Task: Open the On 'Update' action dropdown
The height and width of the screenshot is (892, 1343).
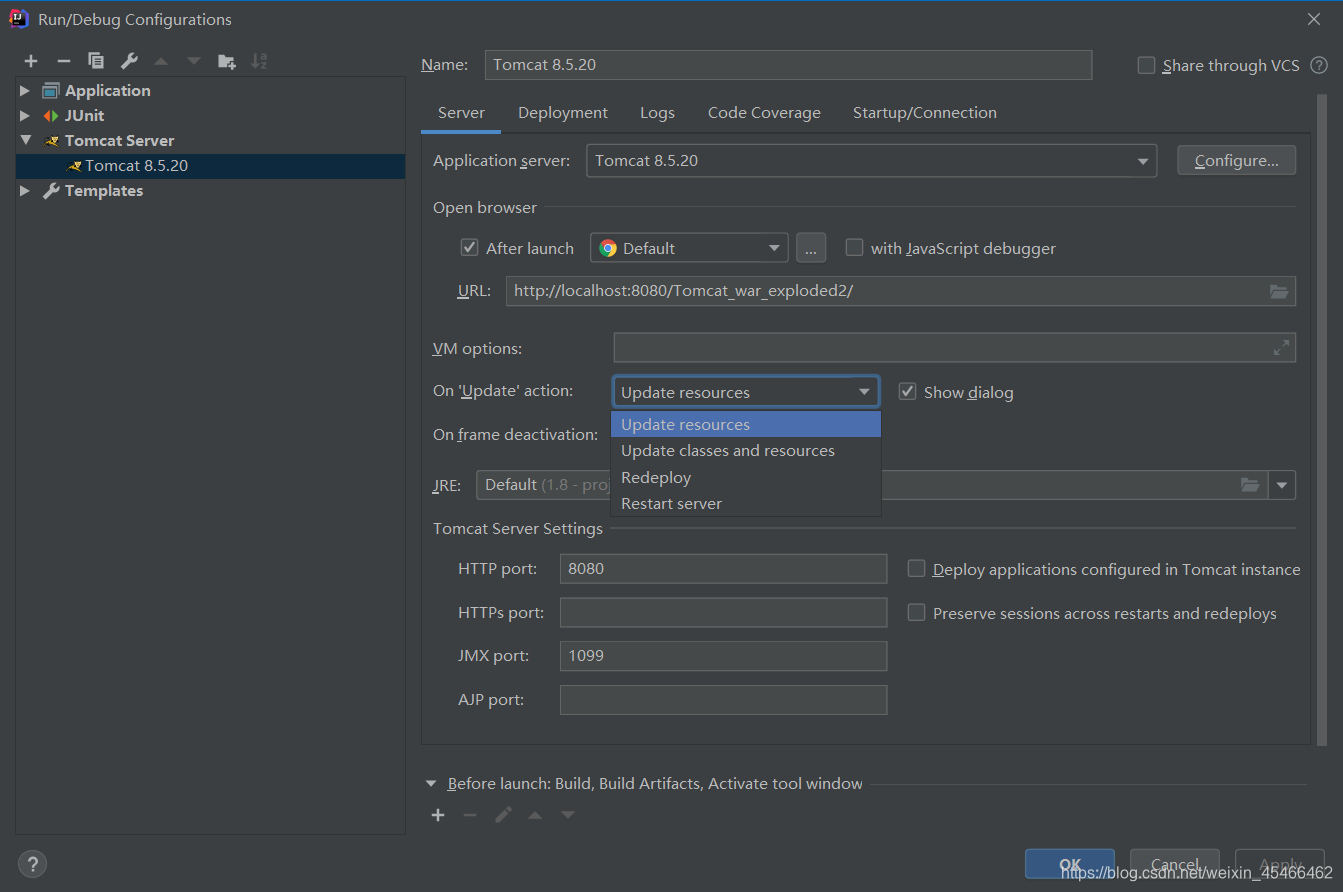Action: point(746,392)
